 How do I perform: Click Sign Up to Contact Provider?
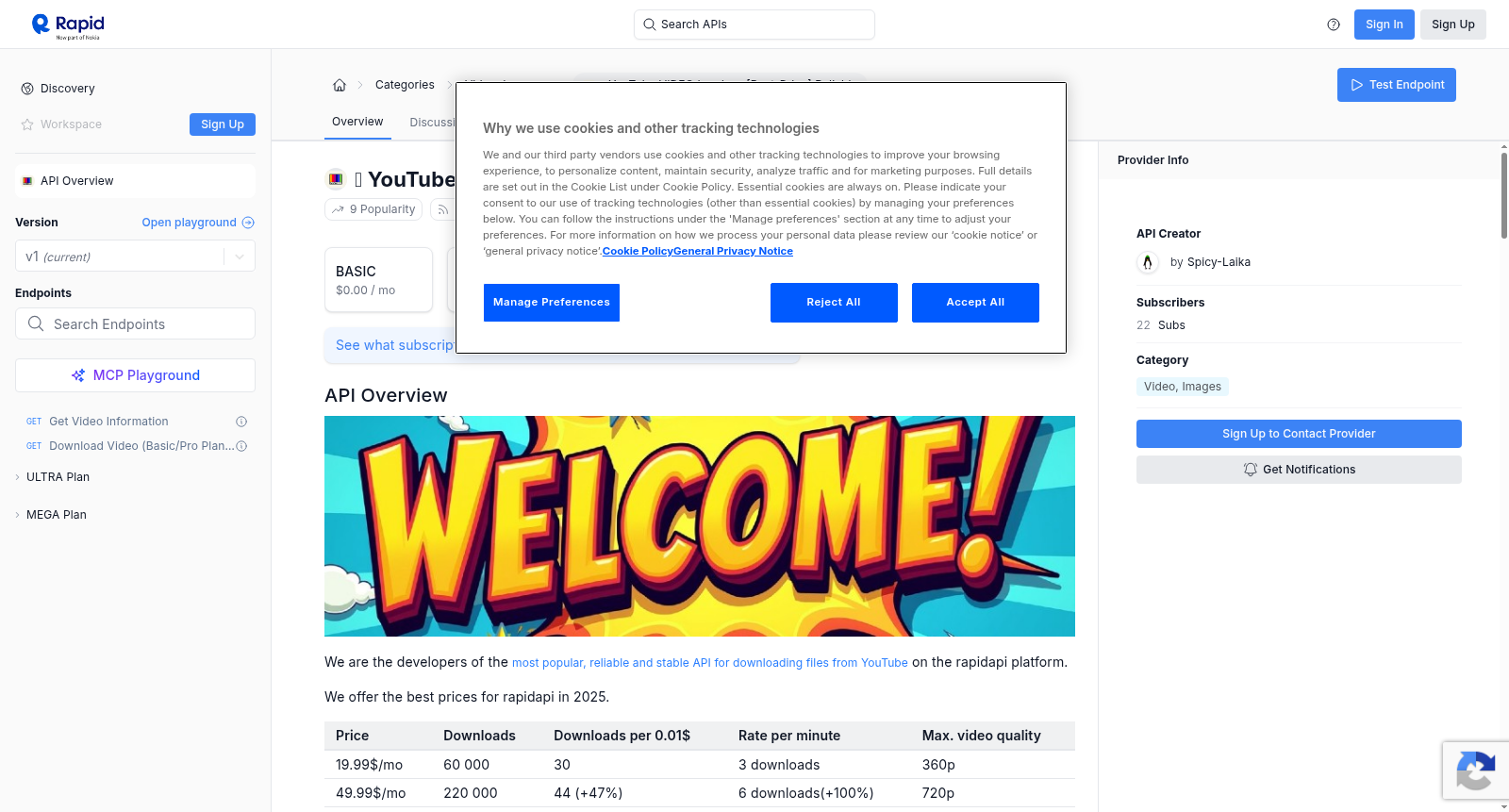tap(1299, 434)
